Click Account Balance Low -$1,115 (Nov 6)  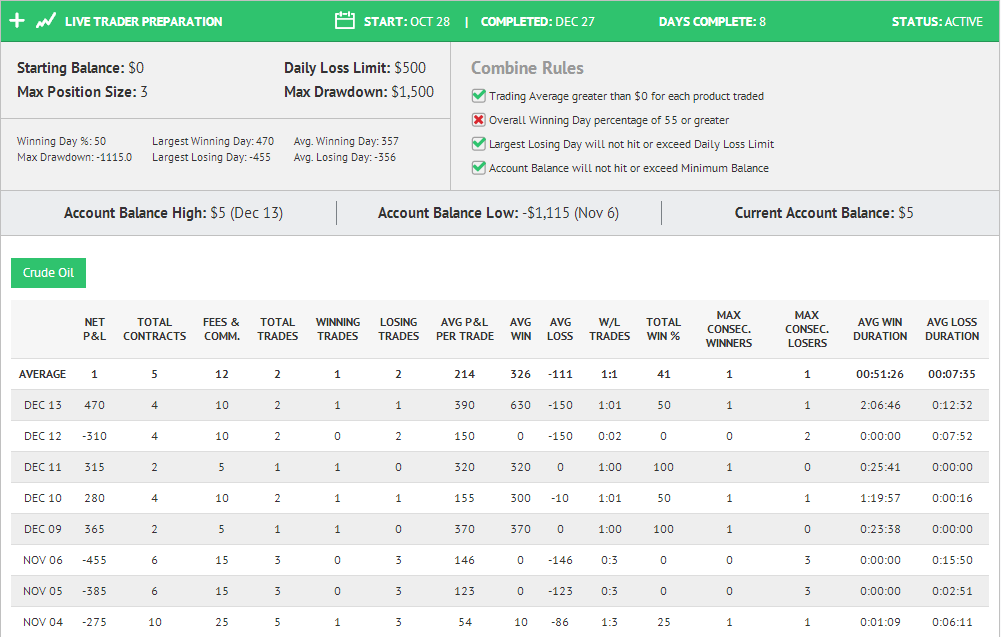coord(499,213)
